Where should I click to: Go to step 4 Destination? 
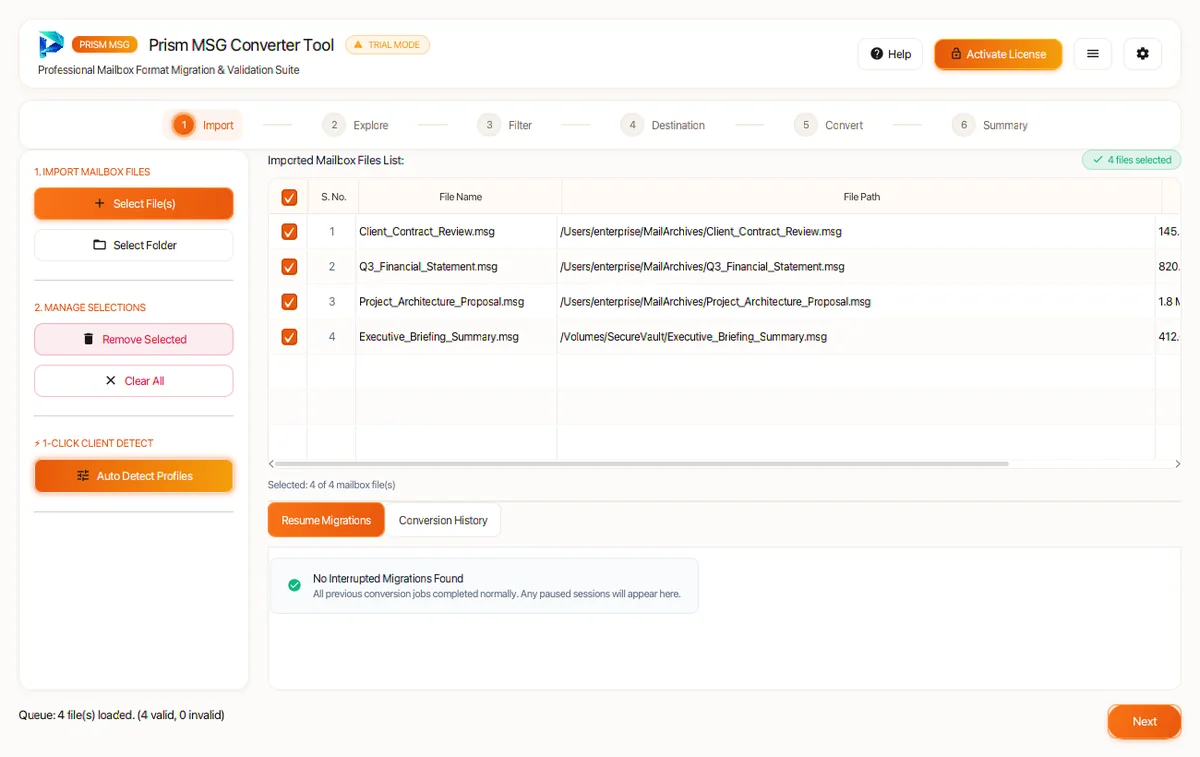coord(663,125)
